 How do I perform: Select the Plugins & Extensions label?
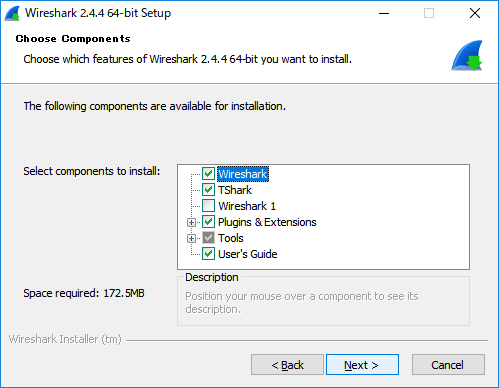tap(267, 222)
